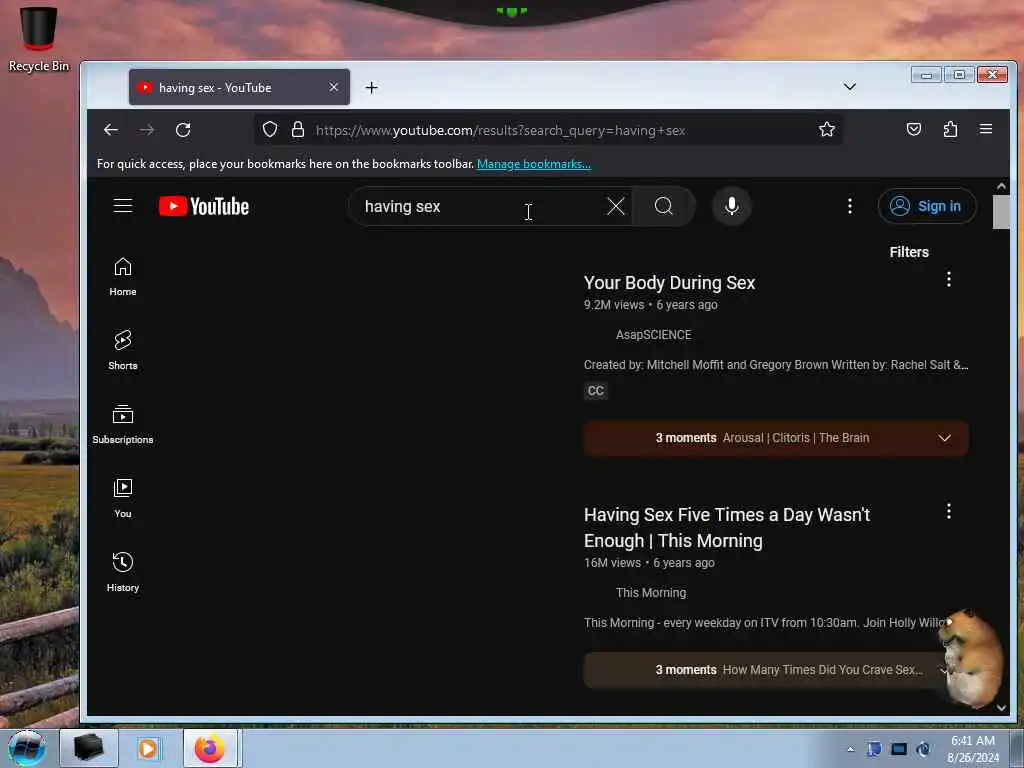Viewport: 1024px width, 768px height.
Task: Go back with the browser back arrow
Action: click(x=111, y=130)
